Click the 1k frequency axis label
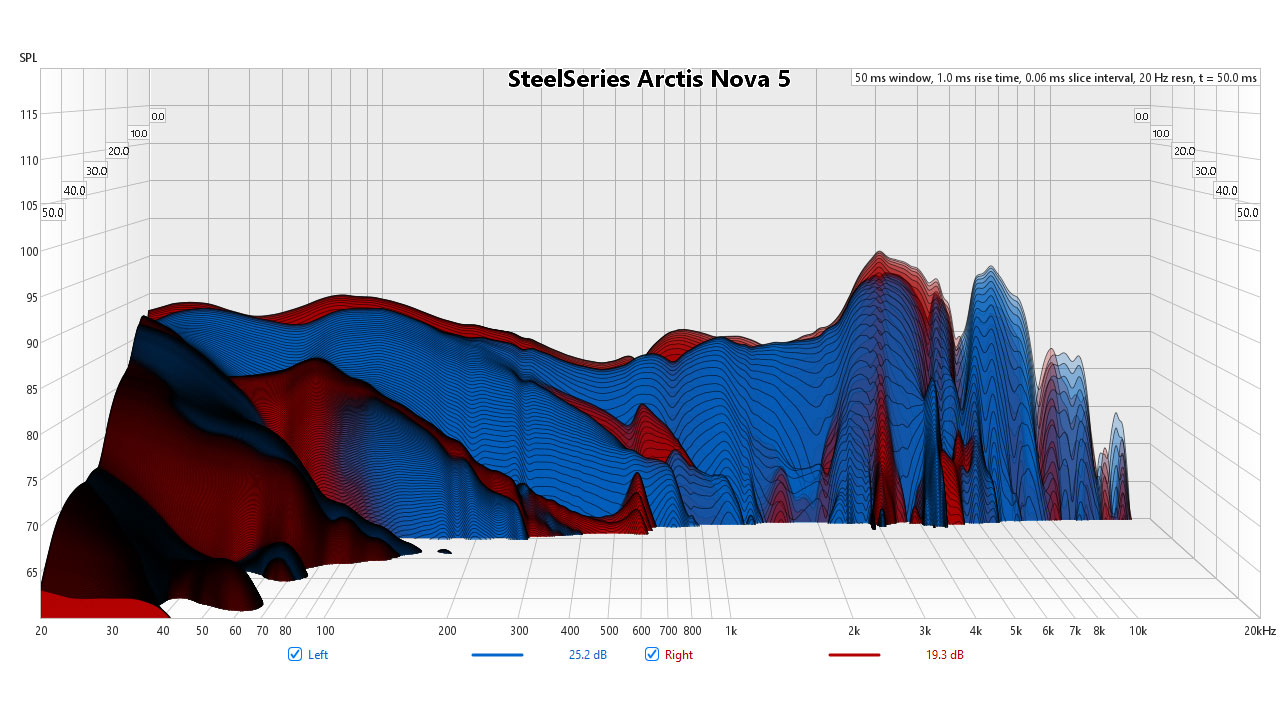Screen dimensions: 1280x720 [x=731, y=631]
